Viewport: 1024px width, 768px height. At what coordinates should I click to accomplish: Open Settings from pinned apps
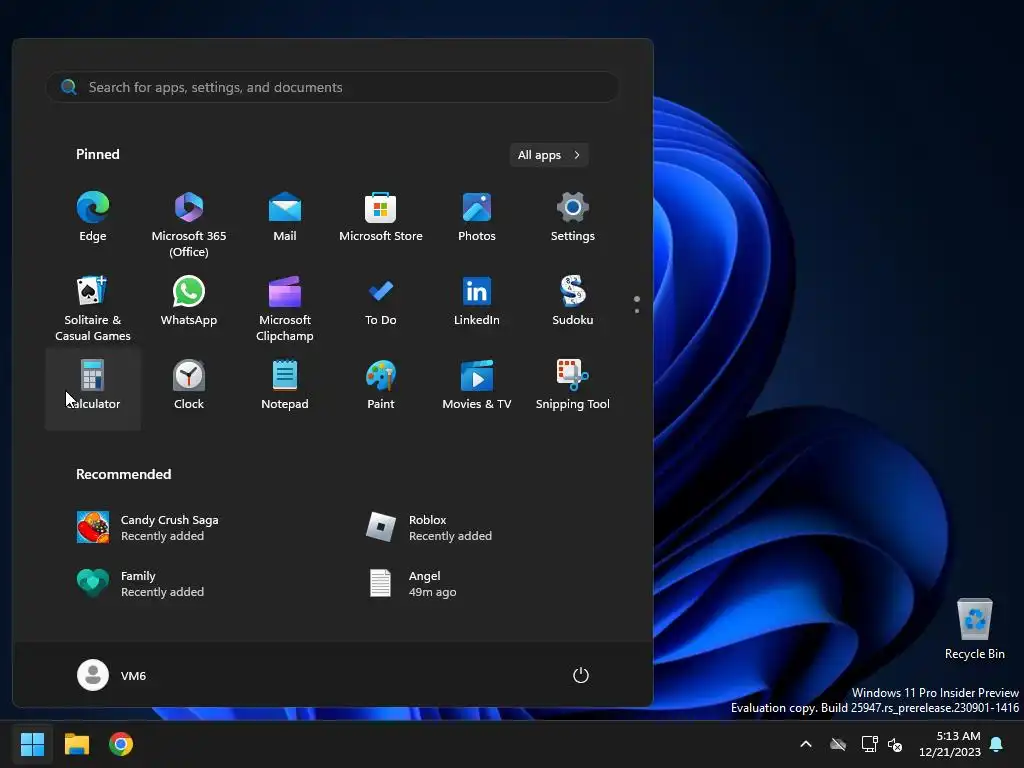[573, 218]
